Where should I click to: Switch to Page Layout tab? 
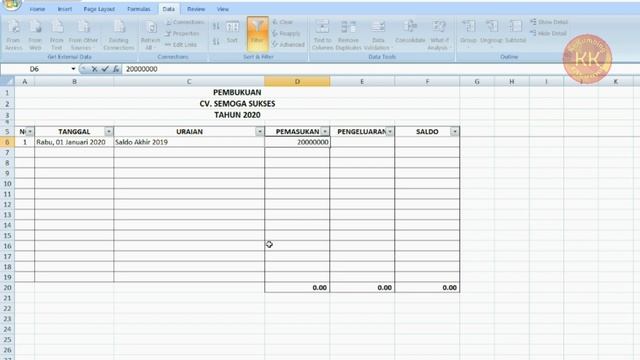(99, 9)
